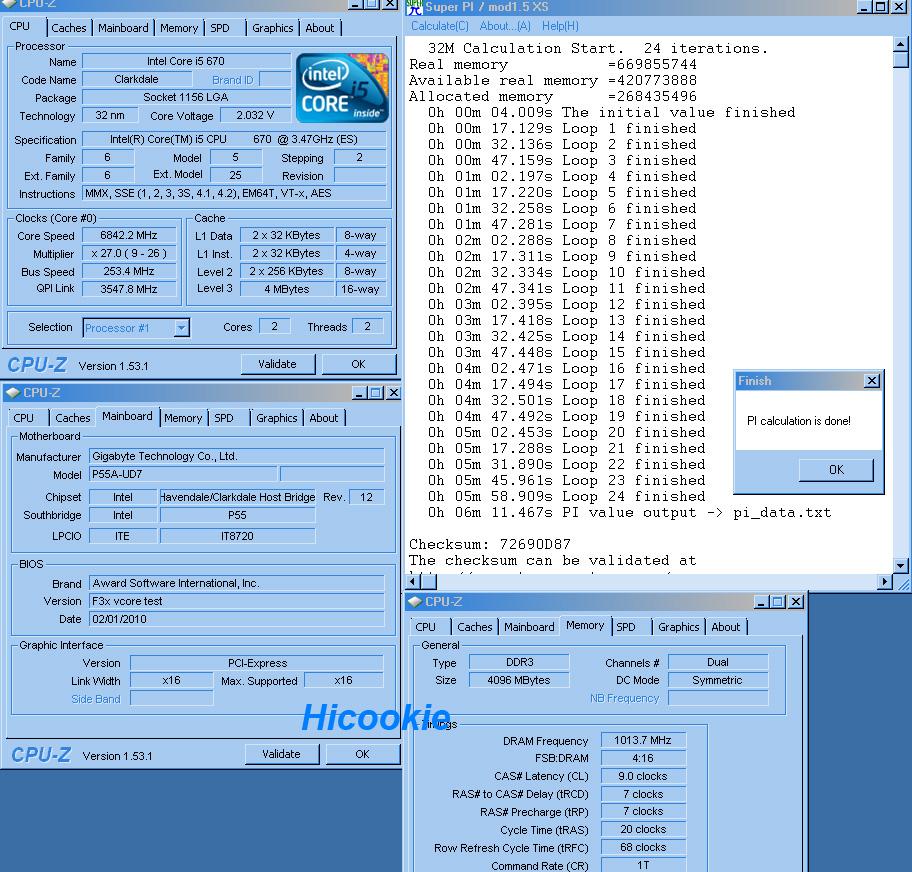Viewport: 912px width, 872px height.
Task: Click Super PI horizontal scrollbar left arrow
Action: [412, 581]
